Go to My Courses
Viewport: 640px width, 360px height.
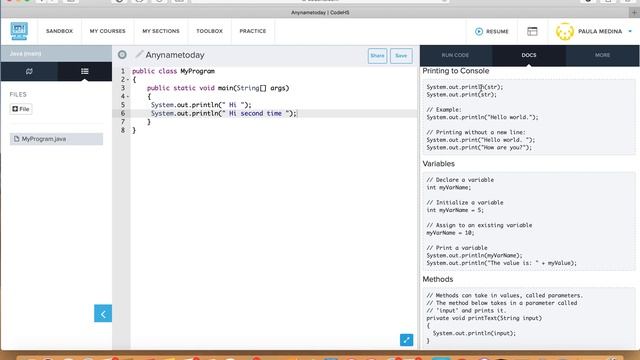pos(108,31)
